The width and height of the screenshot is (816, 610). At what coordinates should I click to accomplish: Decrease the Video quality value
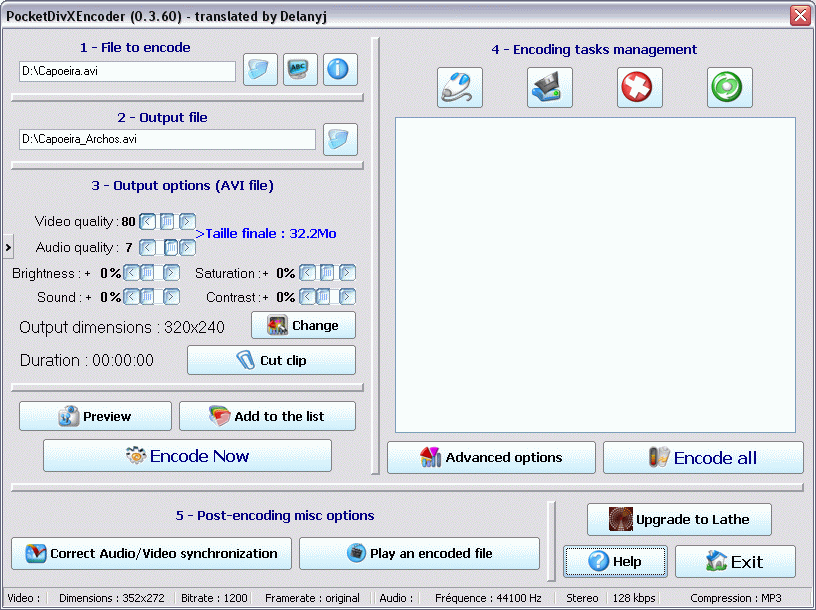pos(147,222)
